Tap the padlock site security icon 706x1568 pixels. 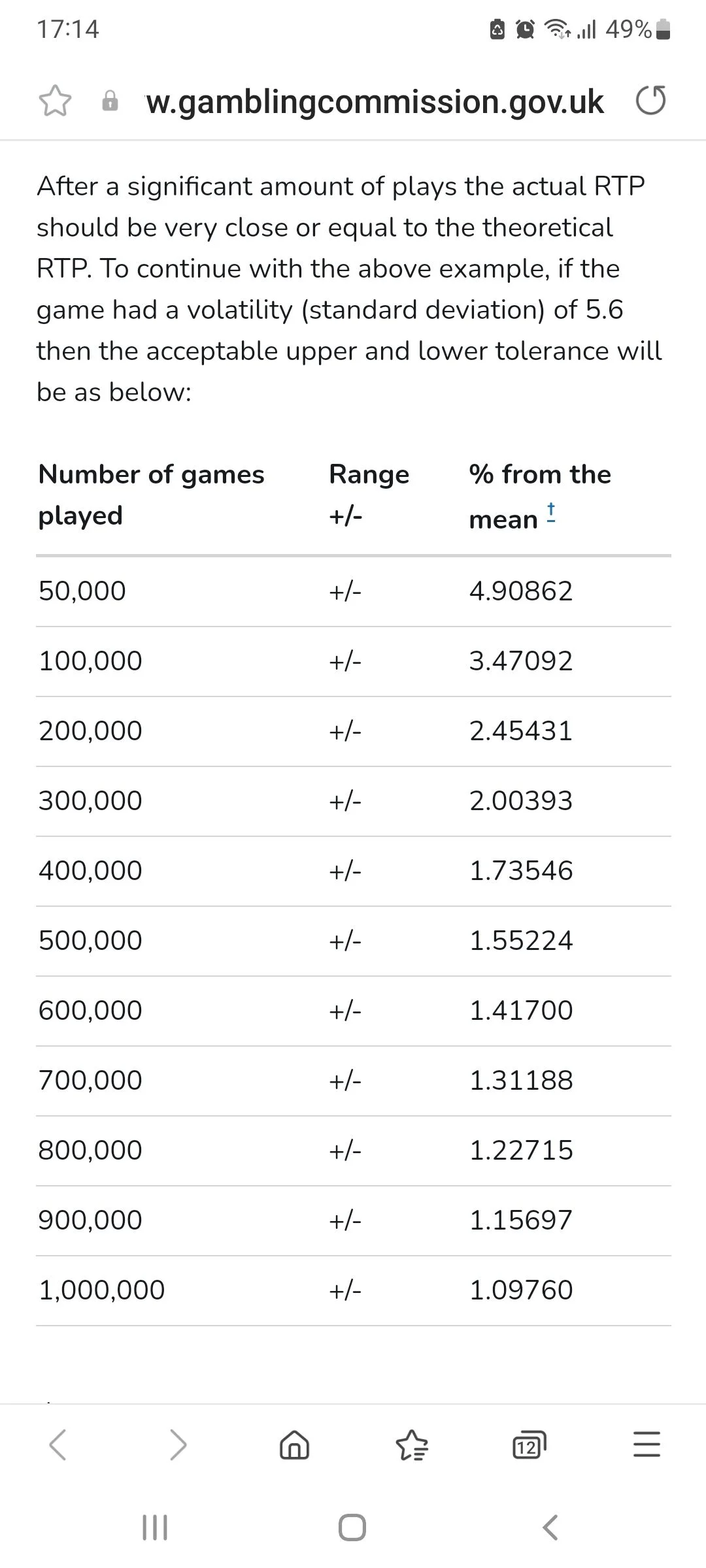click(110, 101)
